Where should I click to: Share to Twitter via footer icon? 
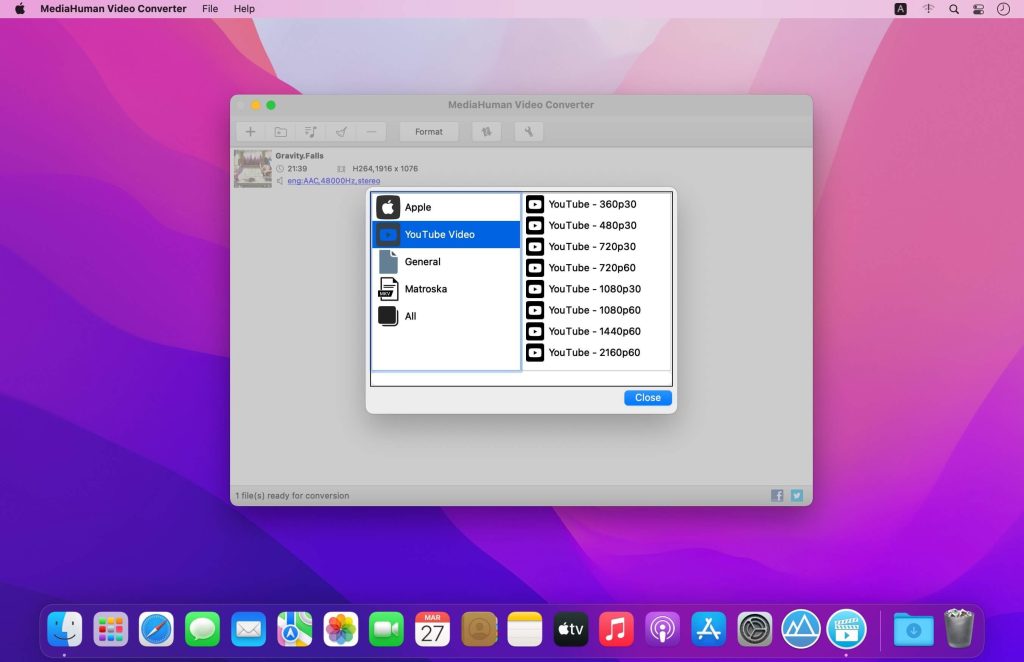(797, 495)
